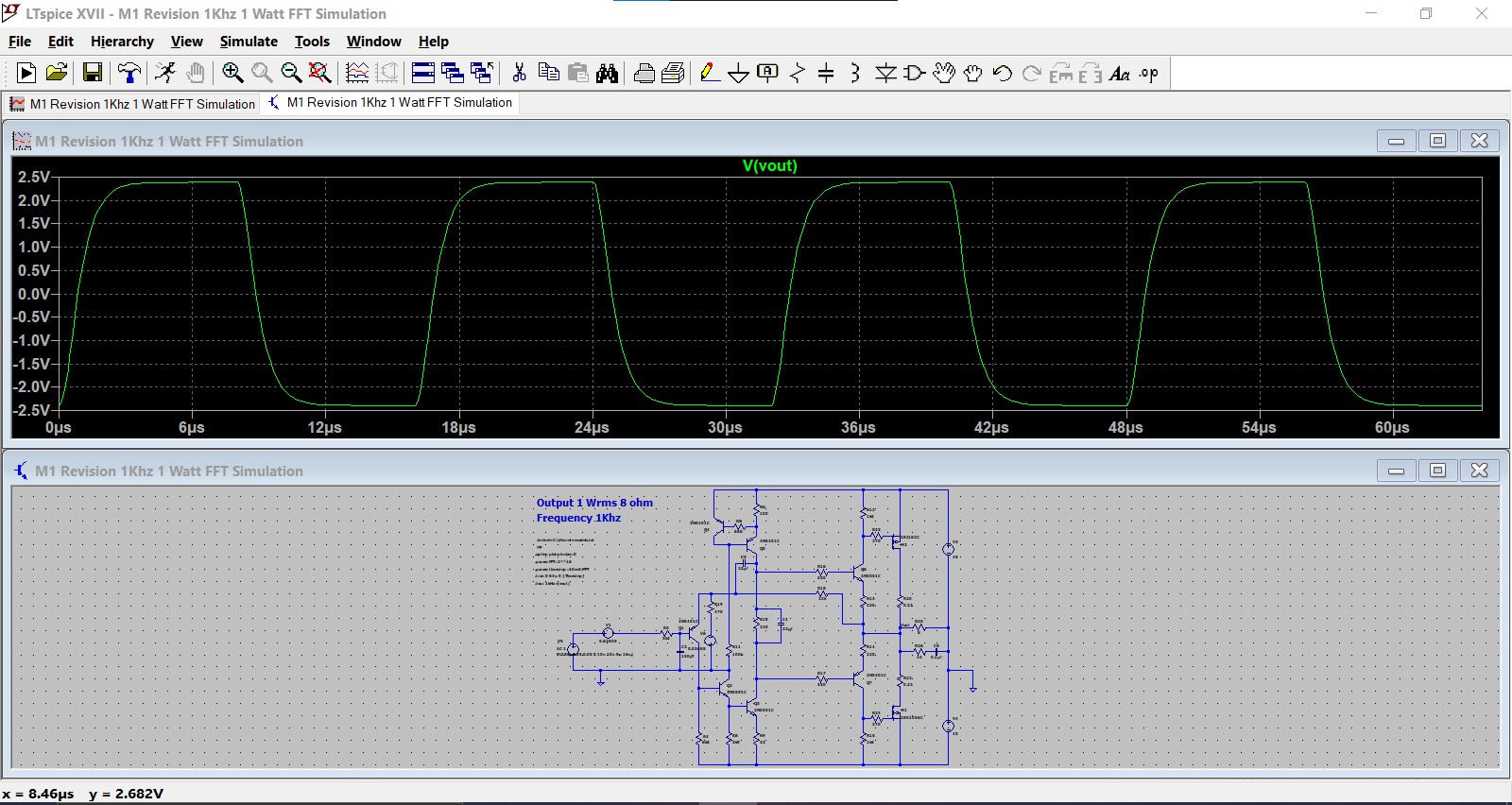Open the Component gate-symbol tool

[x=914, y=73]
